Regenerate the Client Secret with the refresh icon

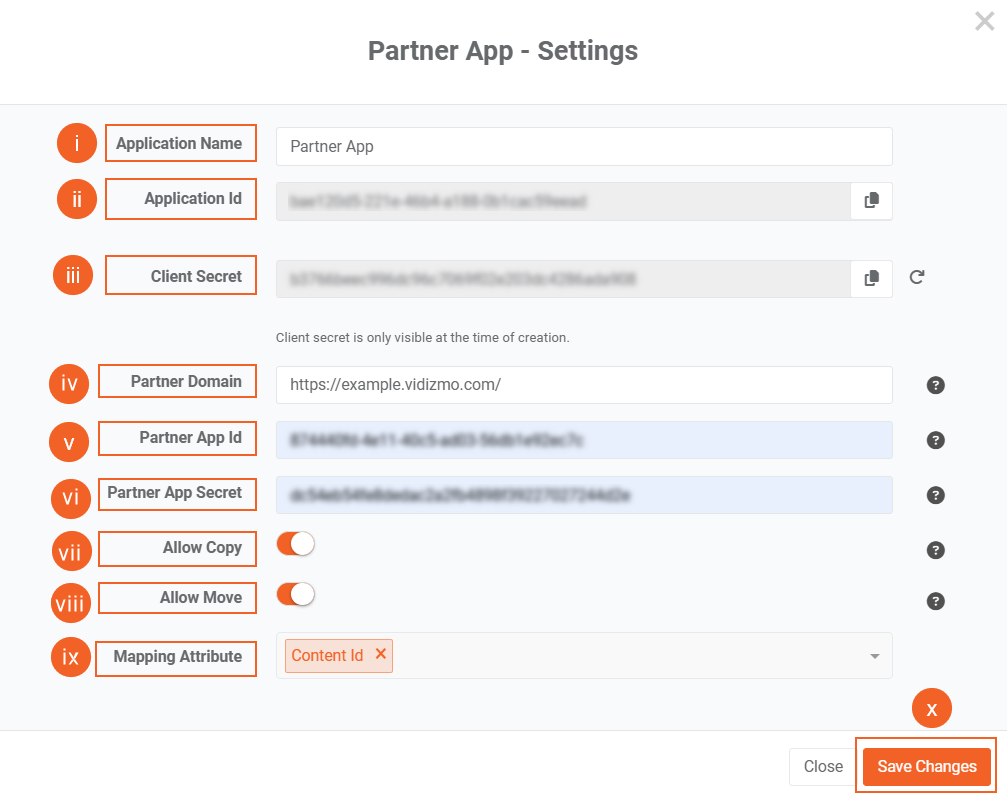(916, 278)
